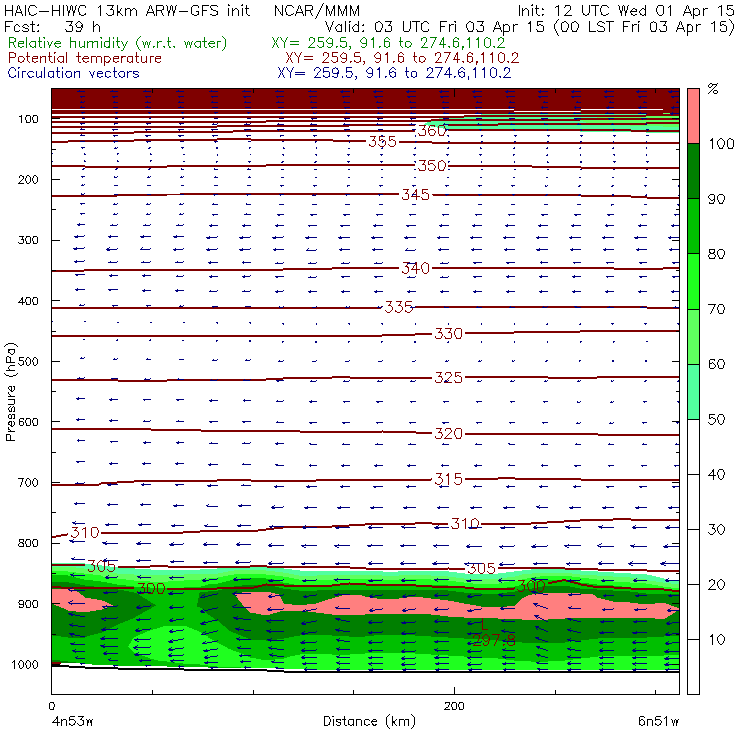
Task: Click the '300' pressure axis tick label
Action: coord(28,240)
